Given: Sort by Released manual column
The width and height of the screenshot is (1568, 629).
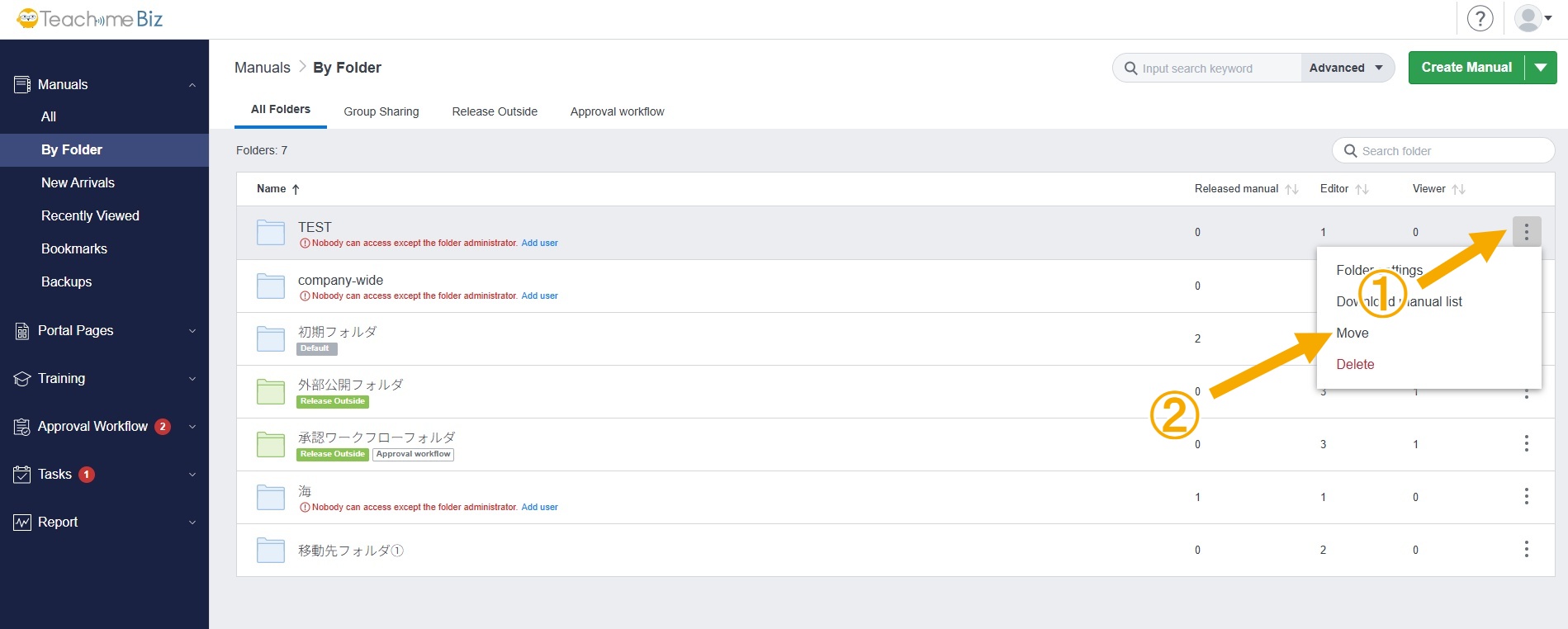Looking at the screenshot, I should (x=1291, y=189).
